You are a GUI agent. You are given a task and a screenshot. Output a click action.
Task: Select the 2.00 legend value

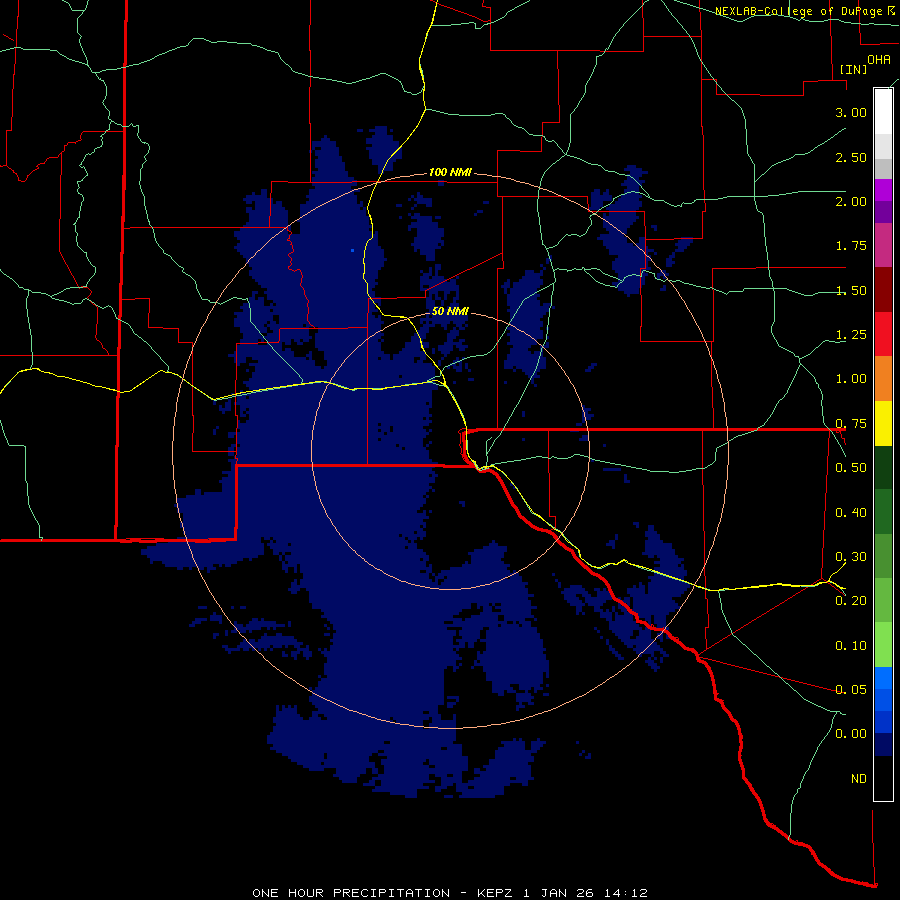click(x=851, y=201)
